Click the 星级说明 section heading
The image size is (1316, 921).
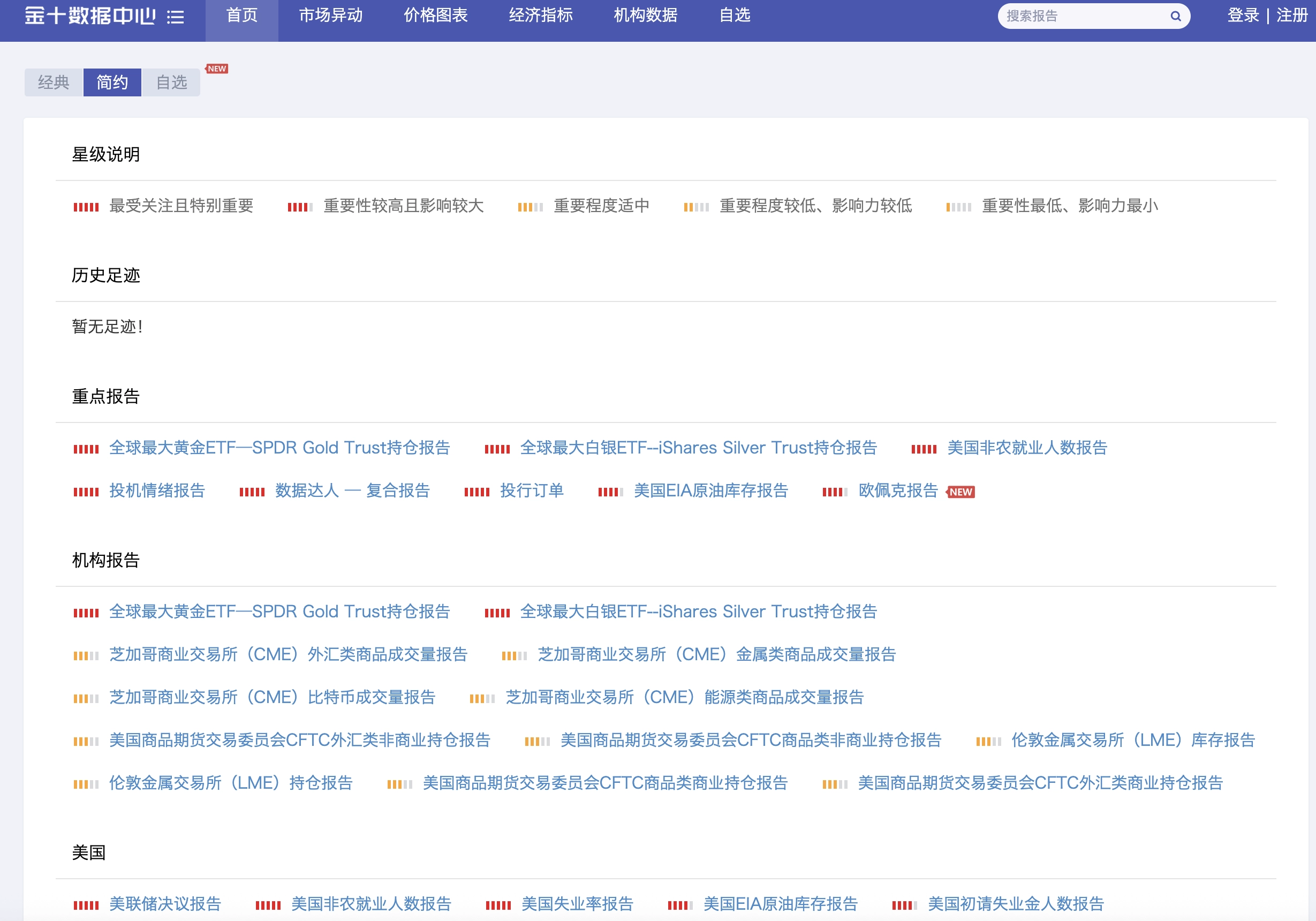tap(106, 155)
